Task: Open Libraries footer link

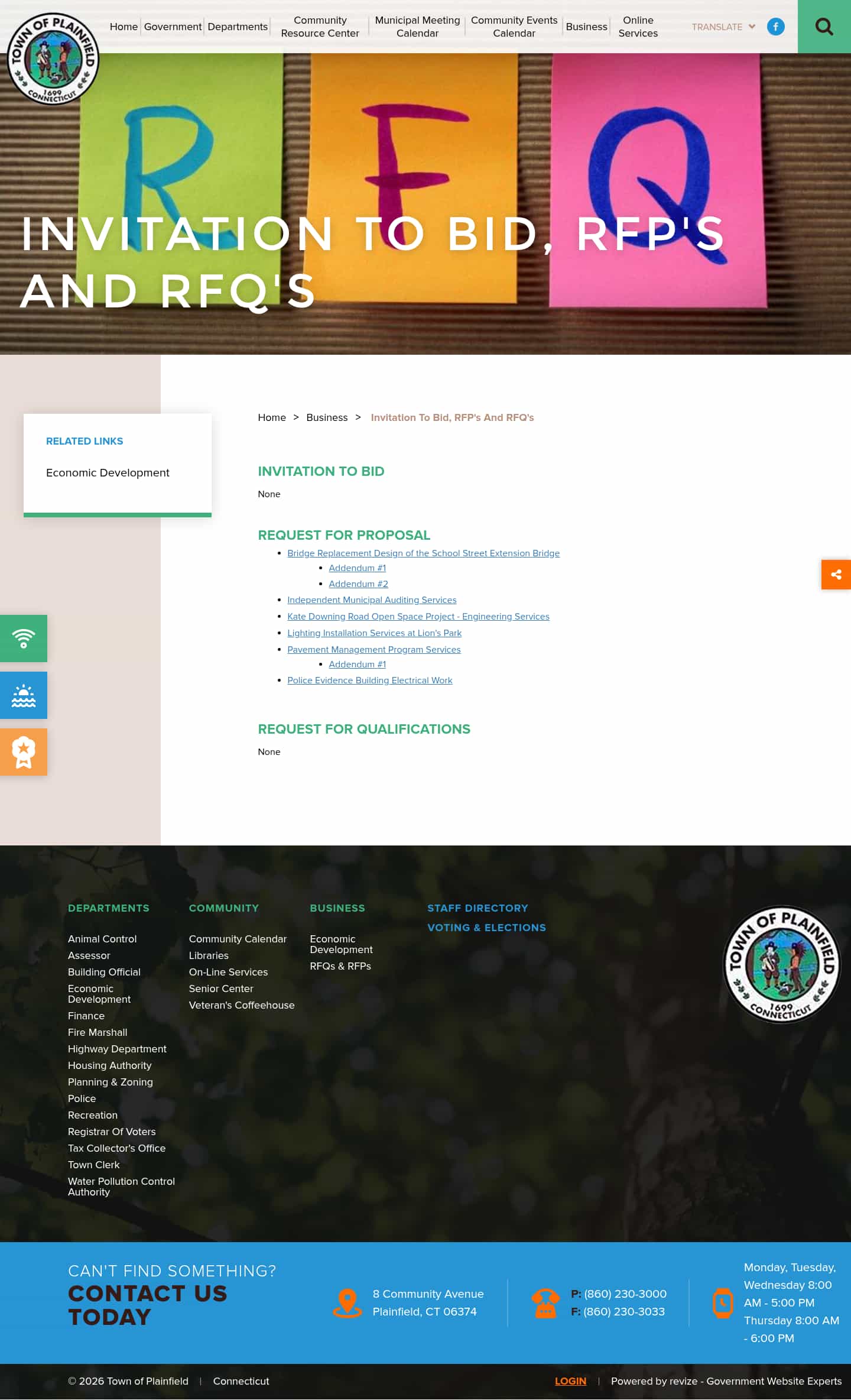Action: pyautogui.click(x=209, y=955)
